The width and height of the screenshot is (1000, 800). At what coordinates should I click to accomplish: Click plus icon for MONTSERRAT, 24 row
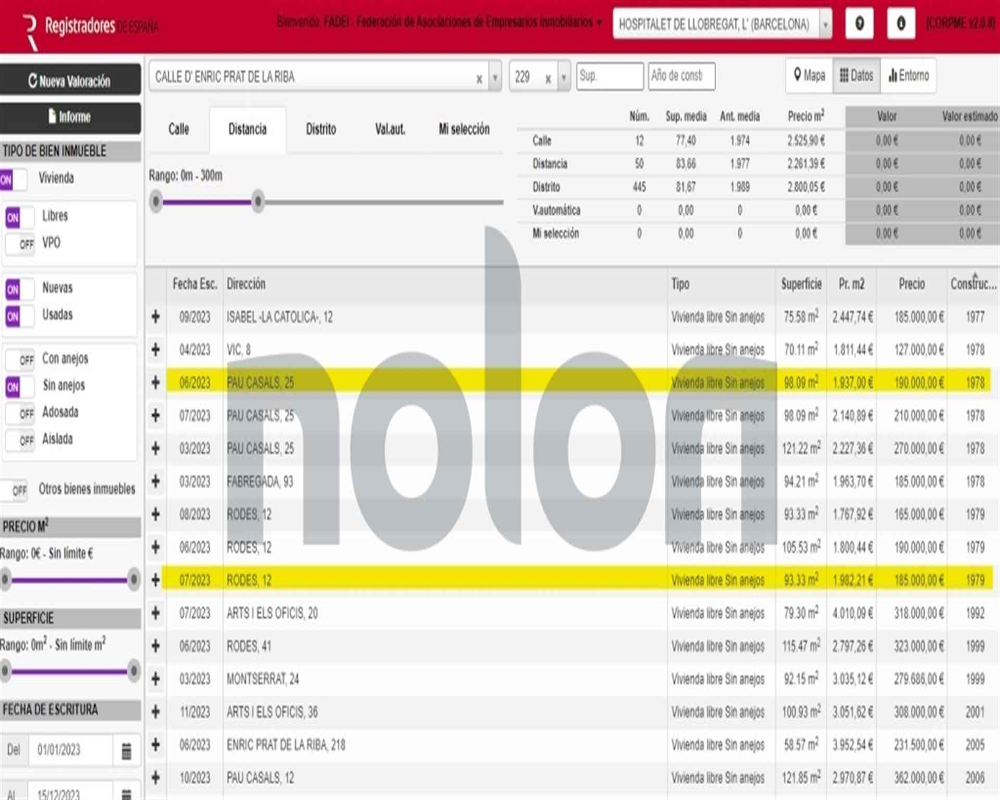(156, 679)
